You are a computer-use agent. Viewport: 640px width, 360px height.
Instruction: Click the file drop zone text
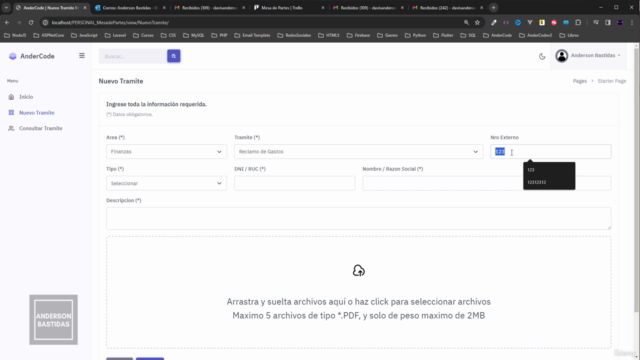(359, 309)
